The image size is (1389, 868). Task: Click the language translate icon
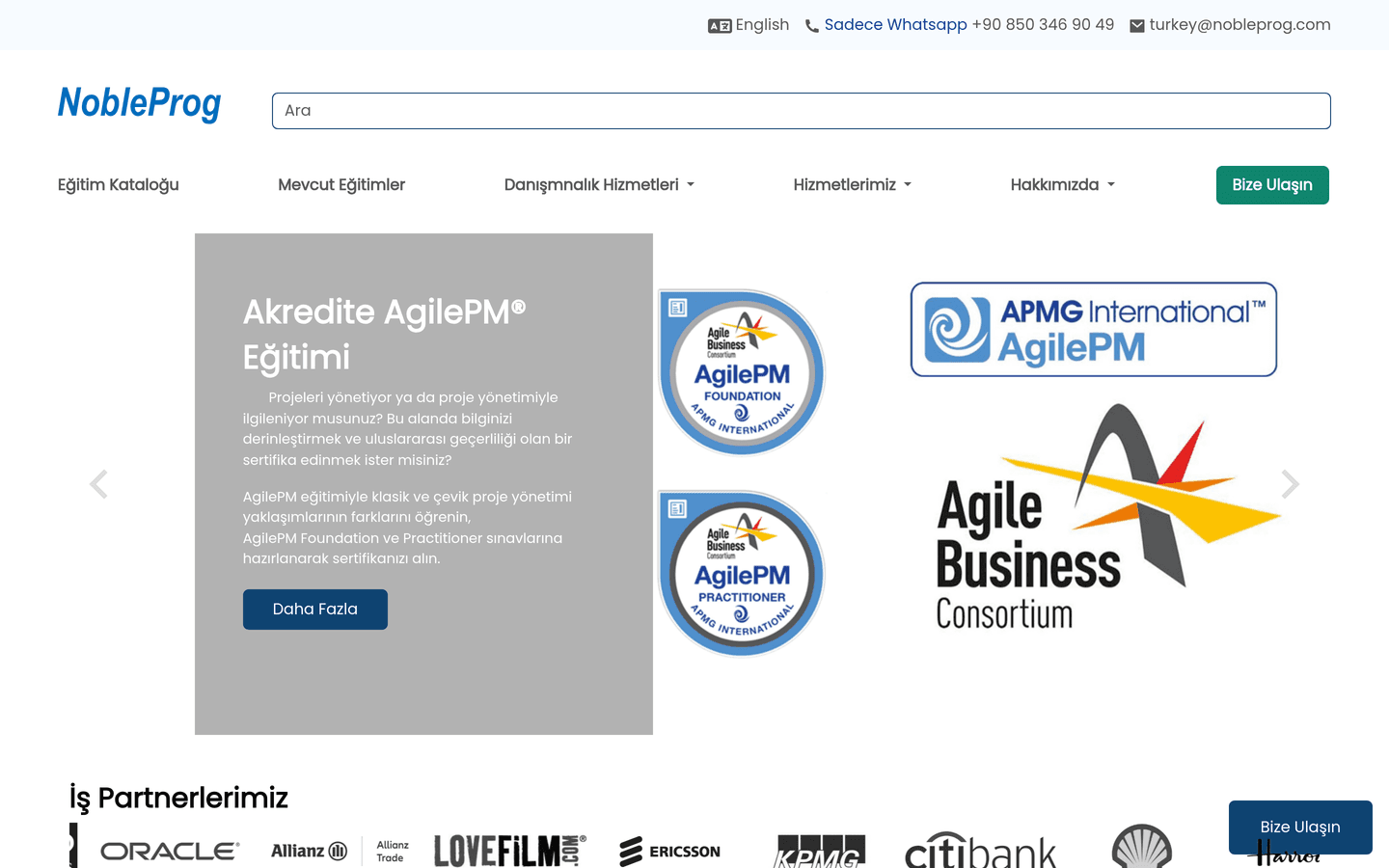720,26
